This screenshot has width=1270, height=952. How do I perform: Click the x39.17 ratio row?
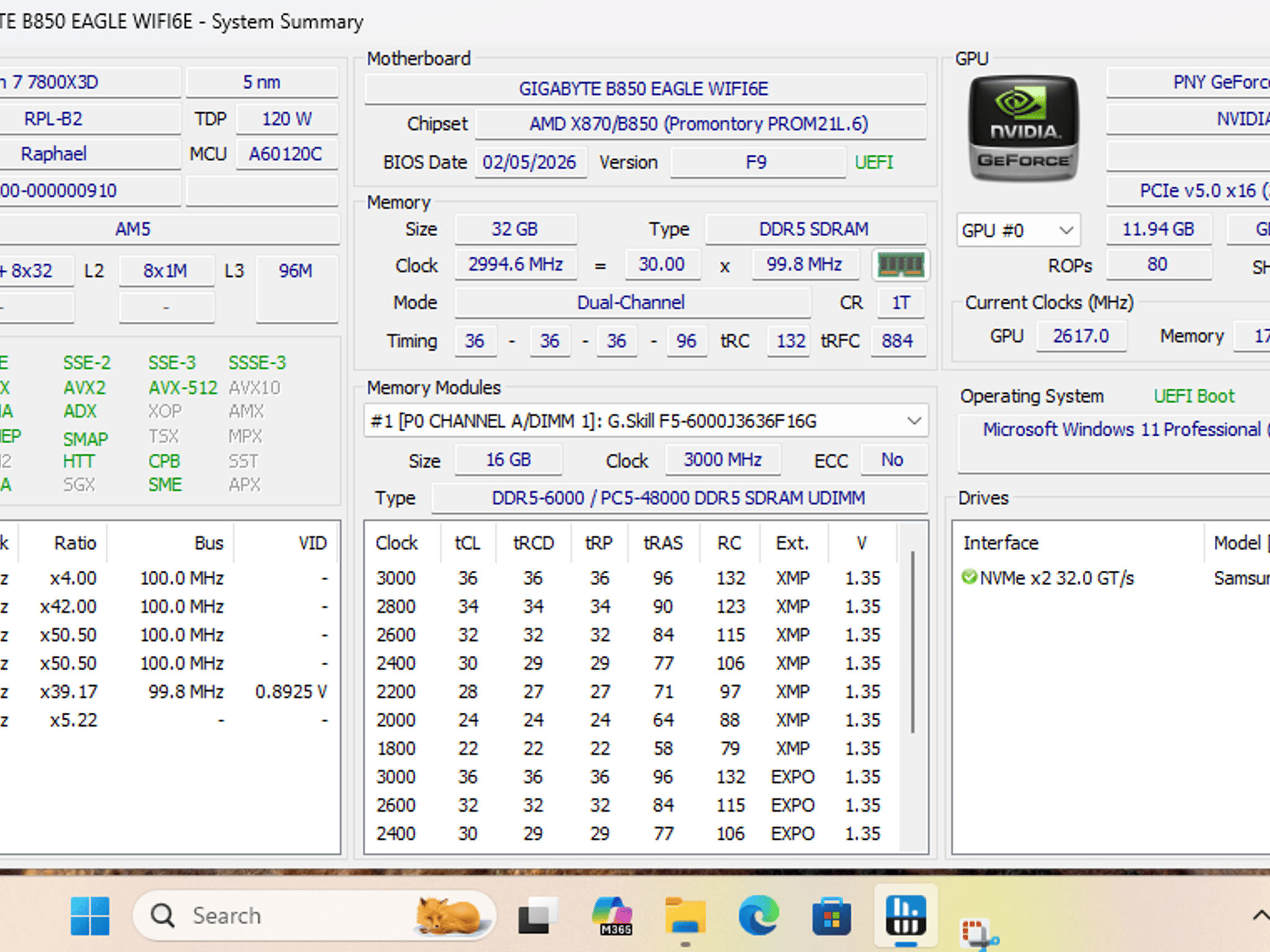(x=169, y=692)
